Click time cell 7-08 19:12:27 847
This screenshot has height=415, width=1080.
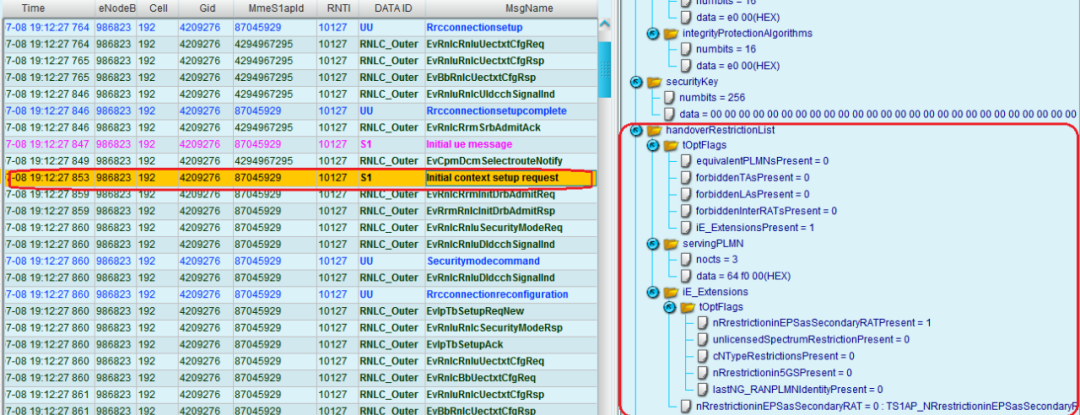point(48,144)
